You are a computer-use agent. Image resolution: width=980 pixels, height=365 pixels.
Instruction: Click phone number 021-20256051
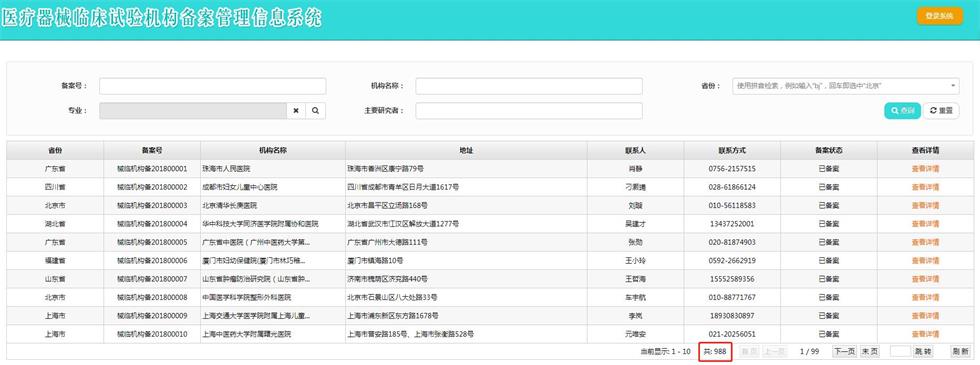[732, 334]
